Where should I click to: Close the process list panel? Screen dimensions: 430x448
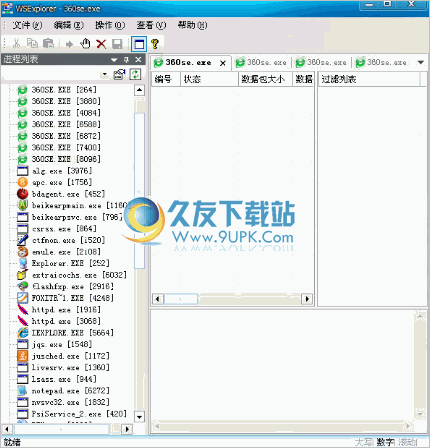(138, 60)
